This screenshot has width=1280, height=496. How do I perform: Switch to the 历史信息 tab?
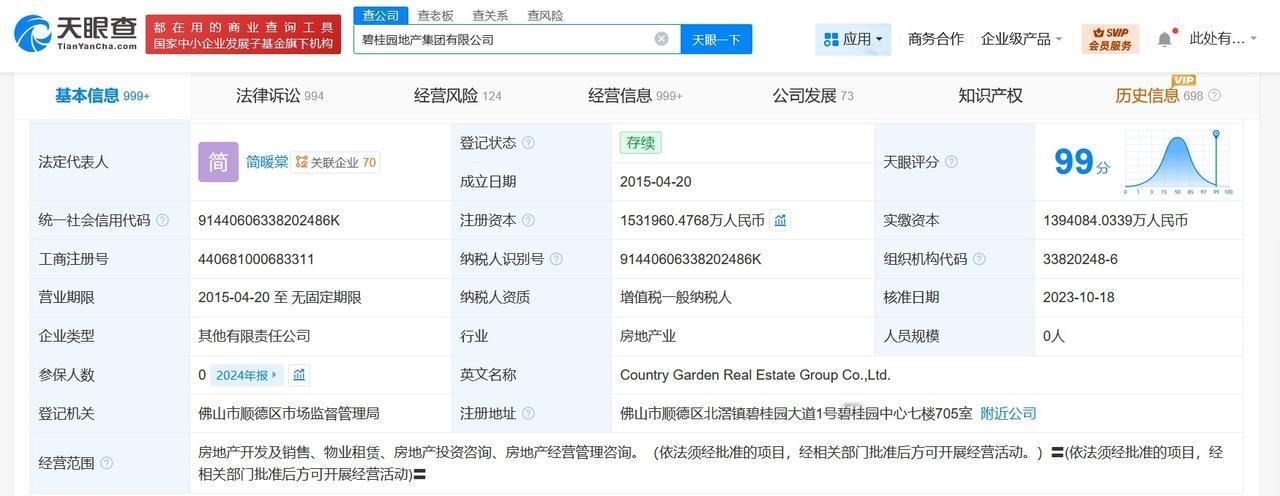click(1159, 96)
